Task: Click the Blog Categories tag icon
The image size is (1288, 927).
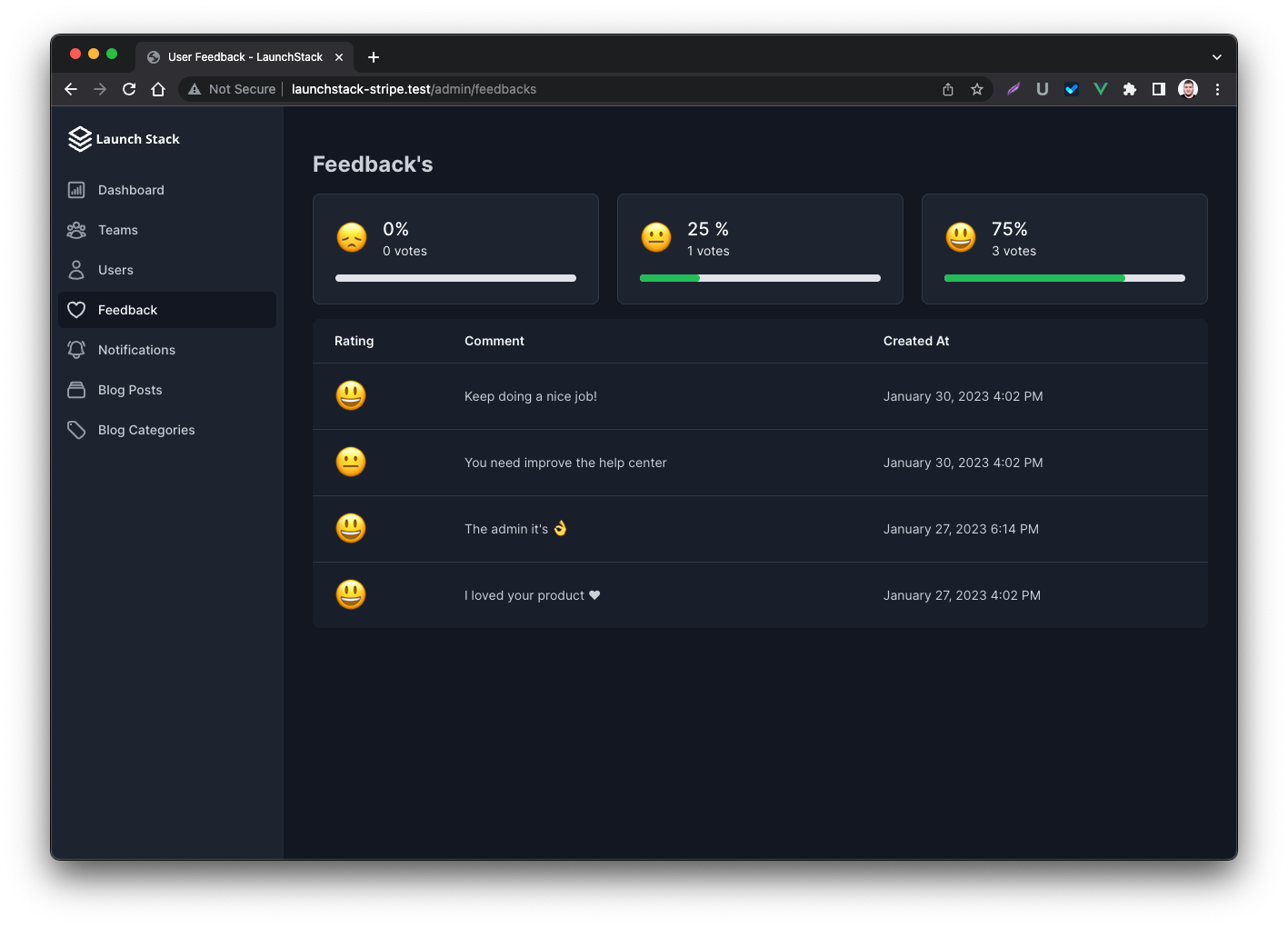Action: point(76,430)
